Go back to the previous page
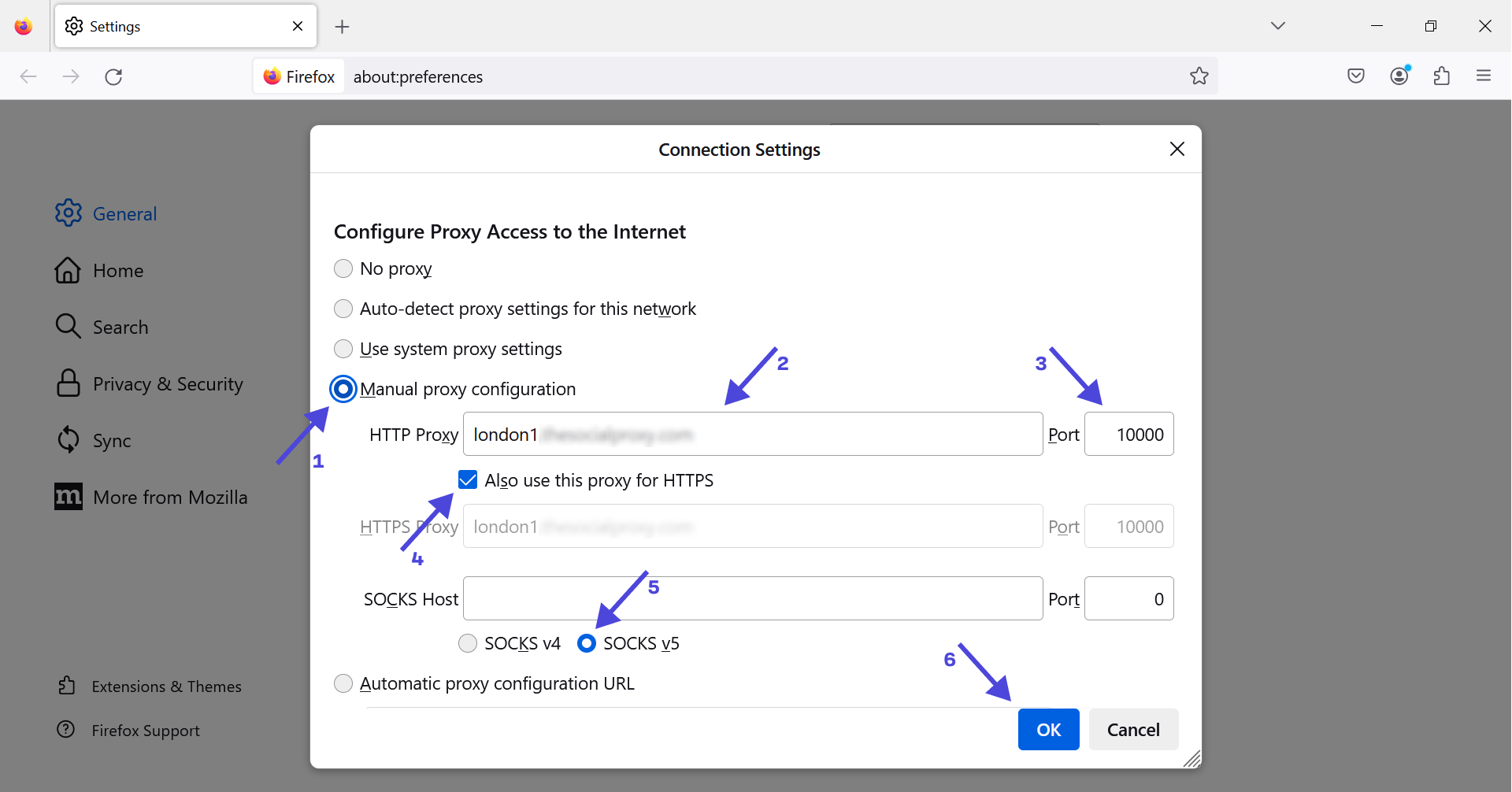This screenshot has height=792, width=1512. tap(28, 76)
